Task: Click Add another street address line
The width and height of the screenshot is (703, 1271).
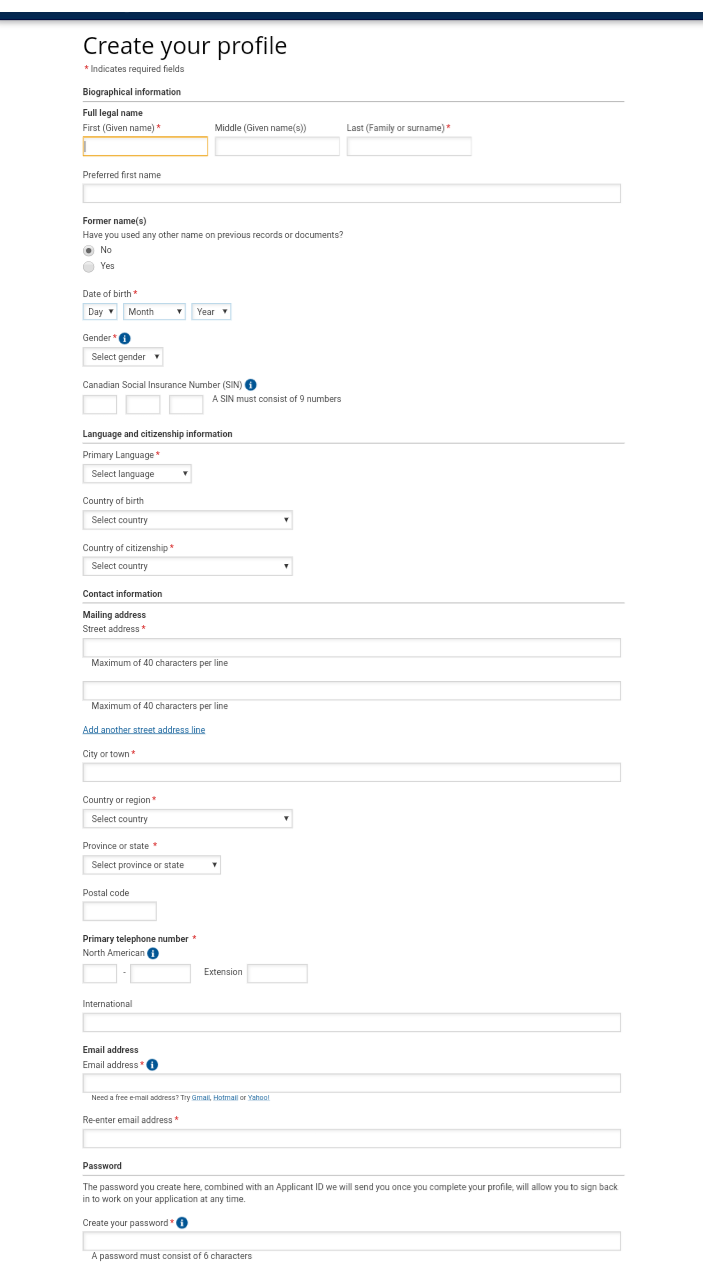Action: coord(144,730)
